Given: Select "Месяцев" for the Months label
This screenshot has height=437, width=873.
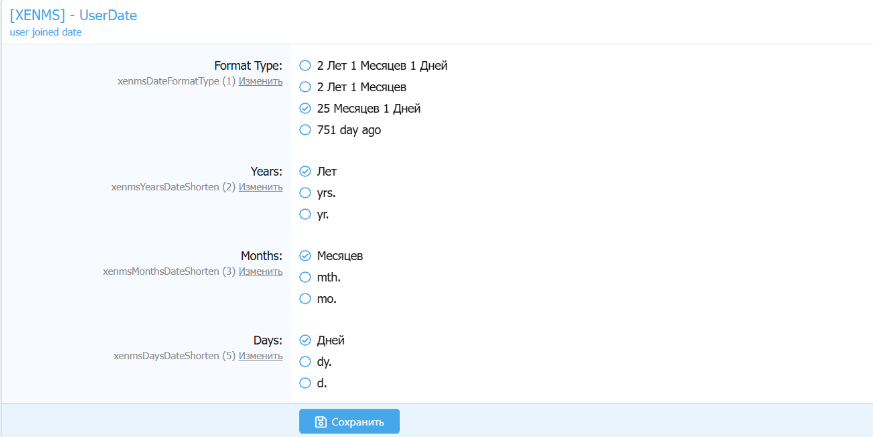Looking at the screenshot, I should [x=306, y=256].
